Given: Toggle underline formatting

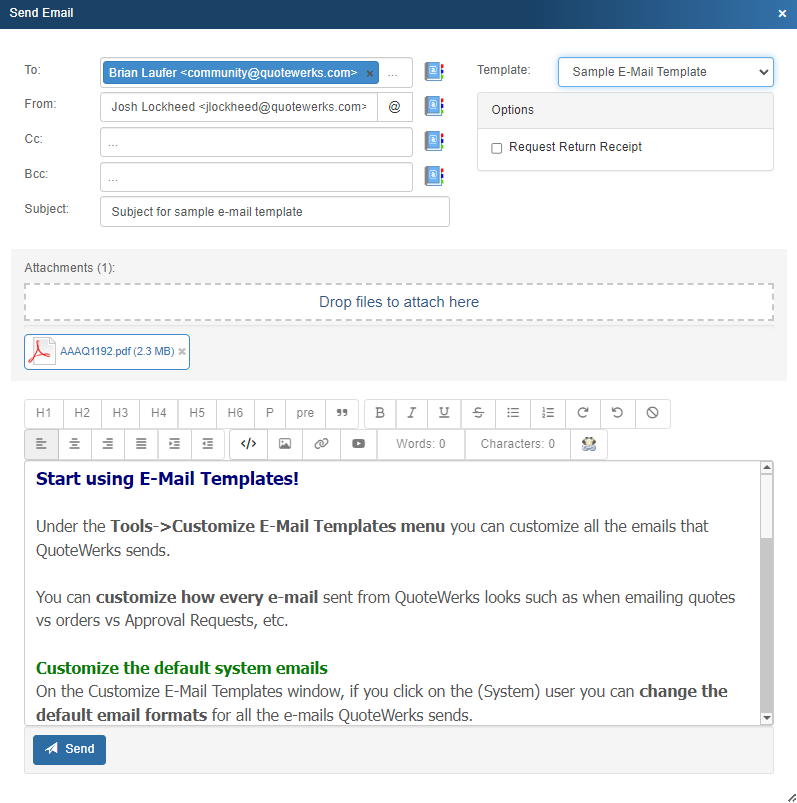Looking at the screenshot, I should click(444, 413).
